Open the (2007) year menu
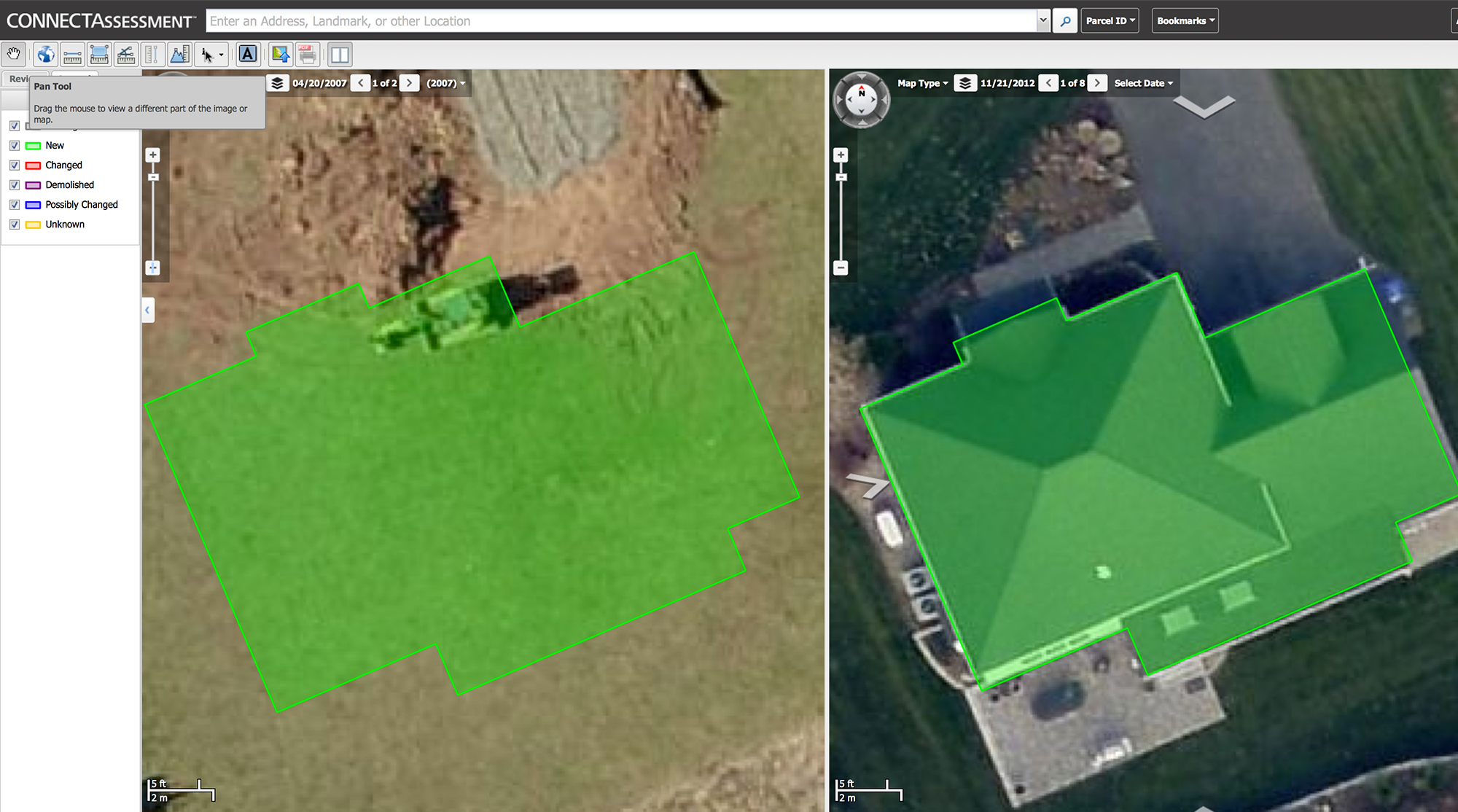The width and height of the screenshot is (1458, 812). tap(445, 83)
